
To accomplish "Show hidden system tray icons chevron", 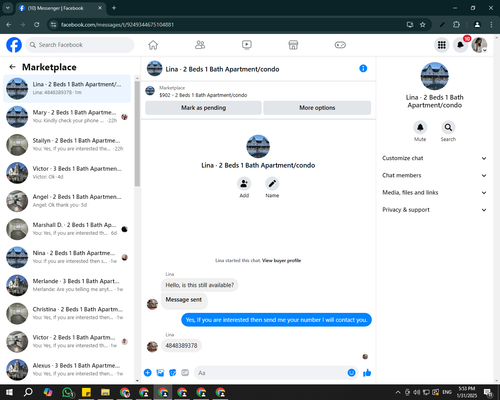I will point(398,392).
